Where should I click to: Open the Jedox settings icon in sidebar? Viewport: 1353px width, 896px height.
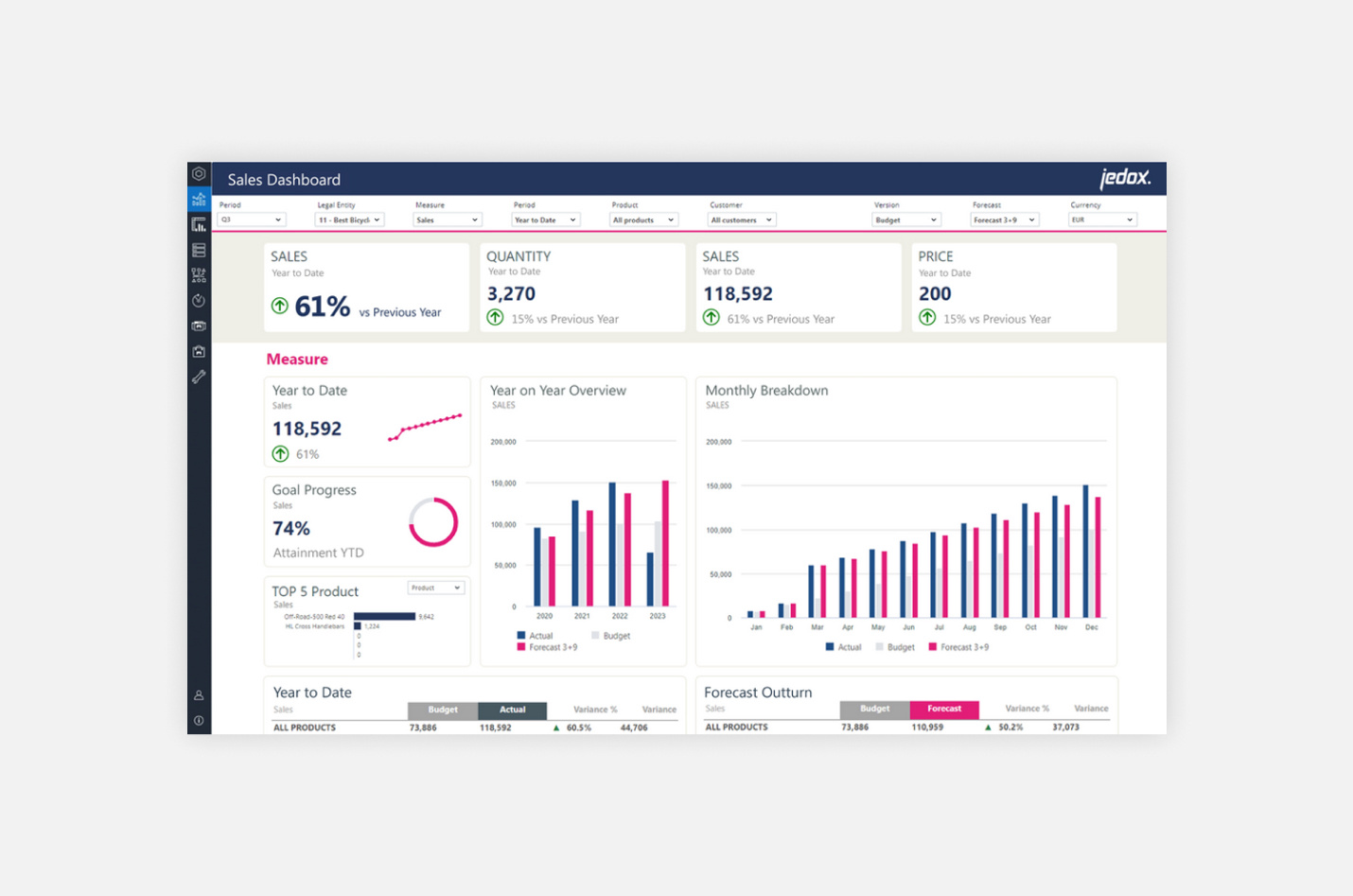(x=199, y=174)
